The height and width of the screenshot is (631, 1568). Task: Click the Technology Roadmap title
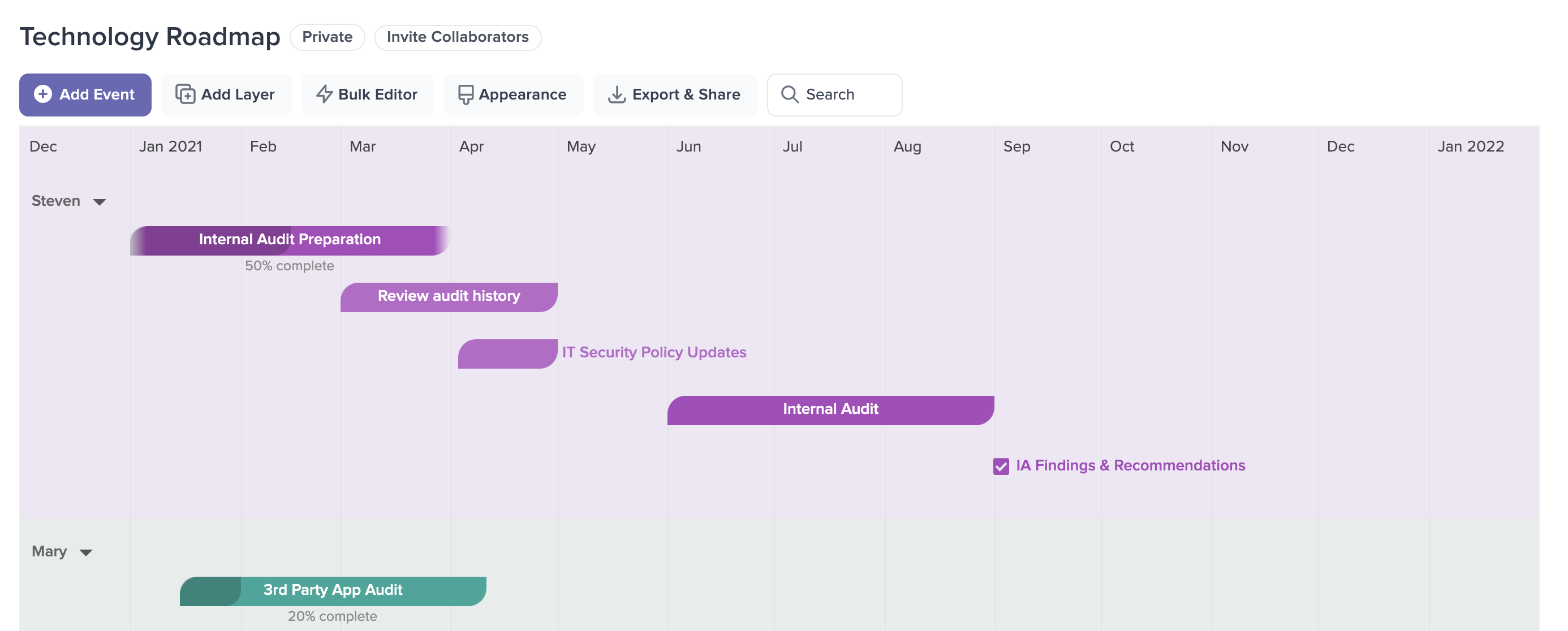(150, 37)
